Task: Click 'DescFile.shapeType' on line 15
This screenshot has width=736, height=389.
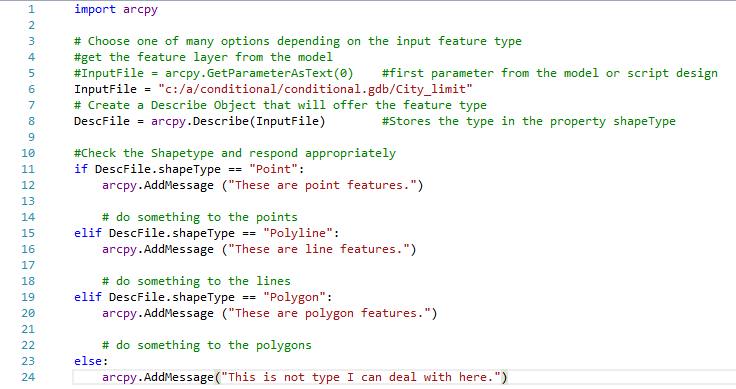Action: (x=172, y=233)
